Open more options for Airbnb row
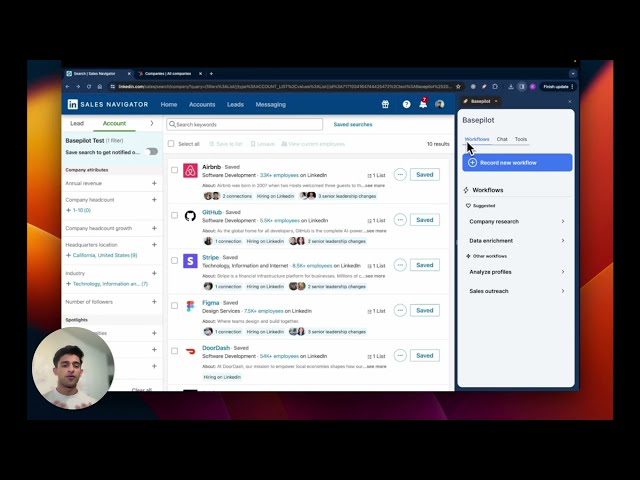 [x=400, y=175]
